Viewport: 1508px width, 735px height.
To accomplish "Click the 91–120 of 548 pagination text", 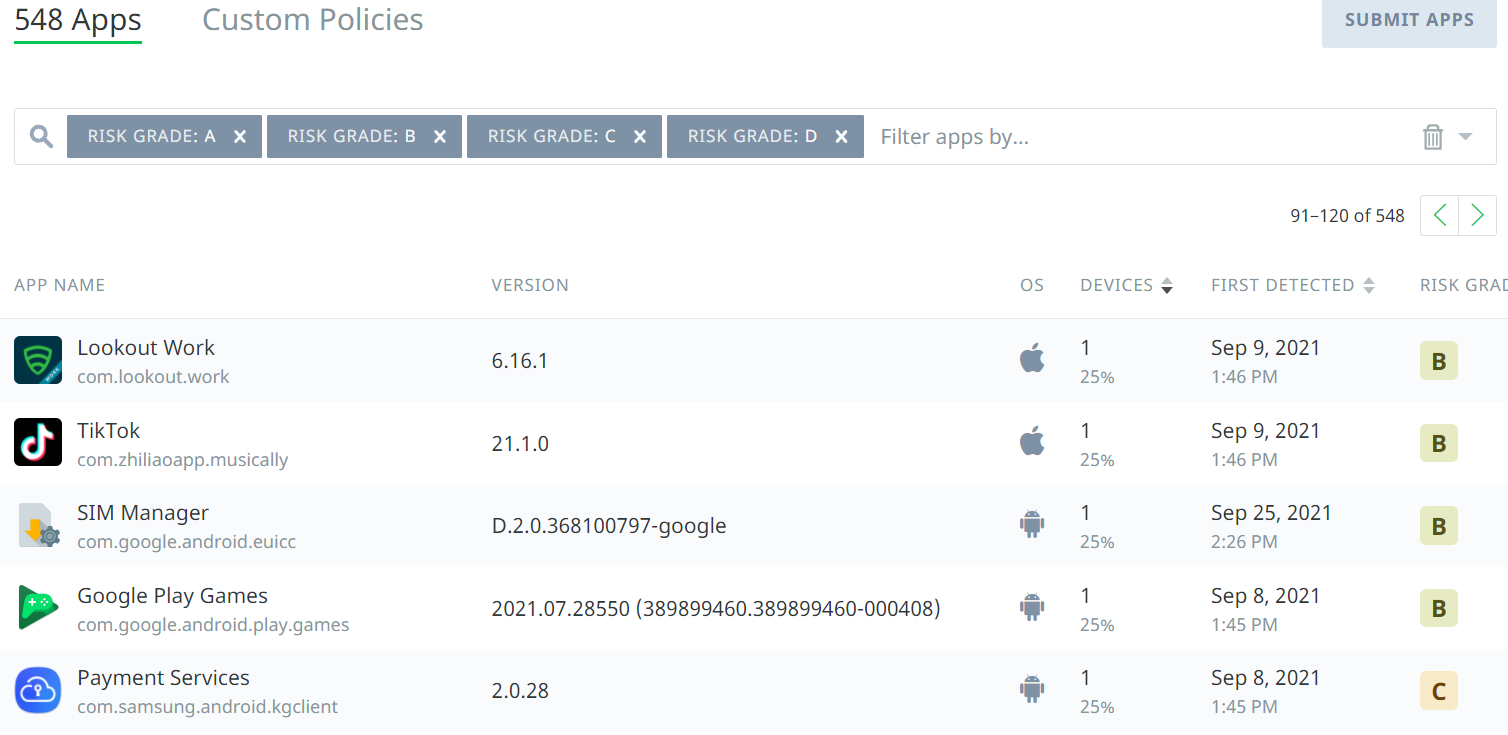I will [x=1347, y=216].
